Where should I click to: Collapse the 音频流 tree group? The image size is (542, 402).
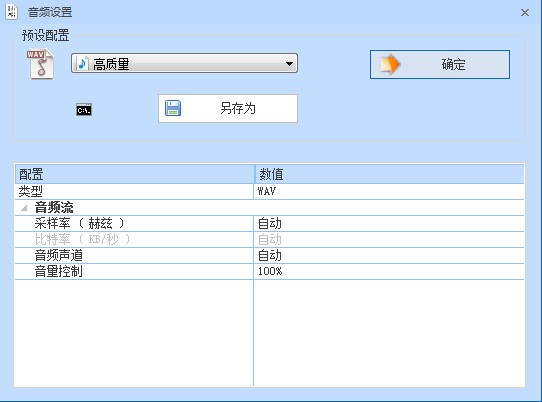(24, 208)
